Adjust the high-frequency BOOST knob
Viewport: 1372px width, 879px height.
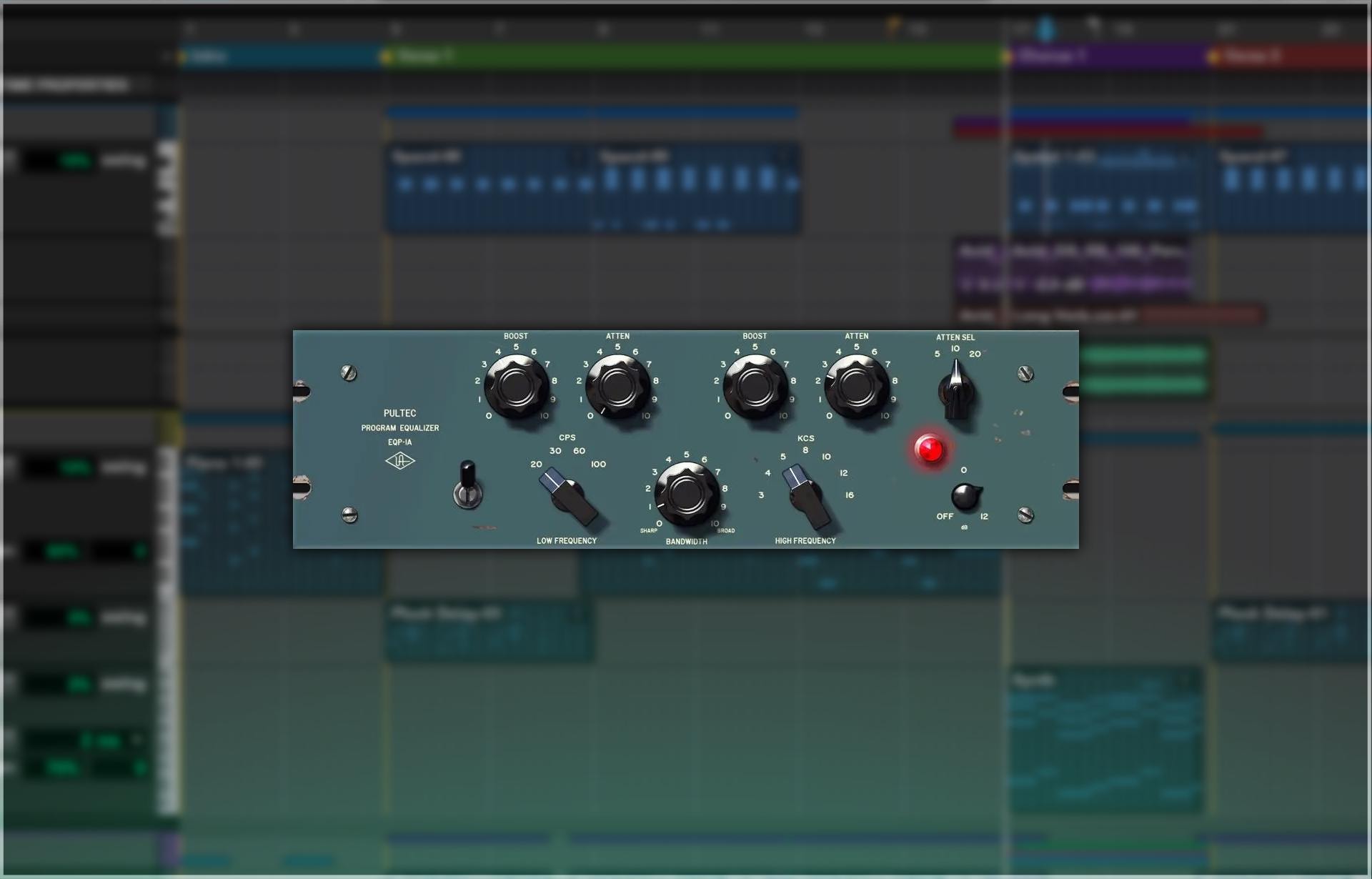755,386
